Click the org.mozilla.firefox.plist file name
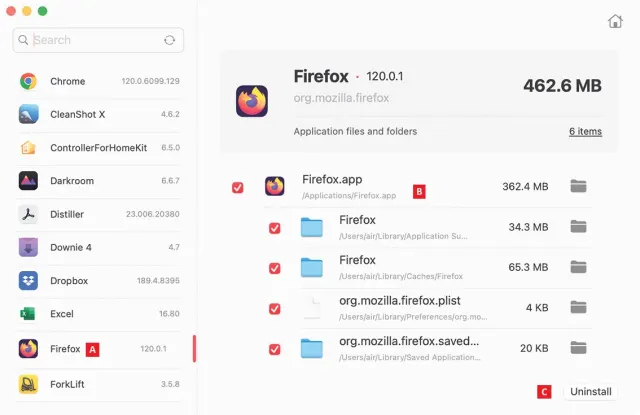 [400, 301]
